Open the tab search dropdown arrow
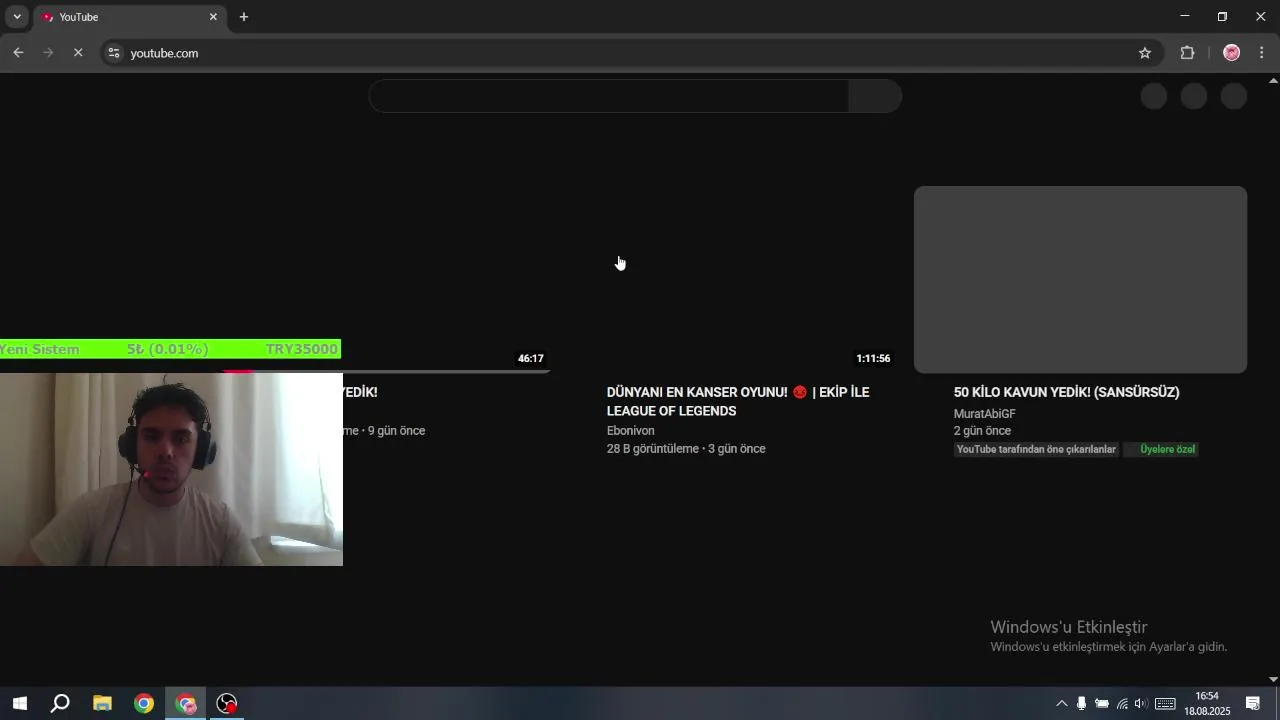 coord(17,17)
